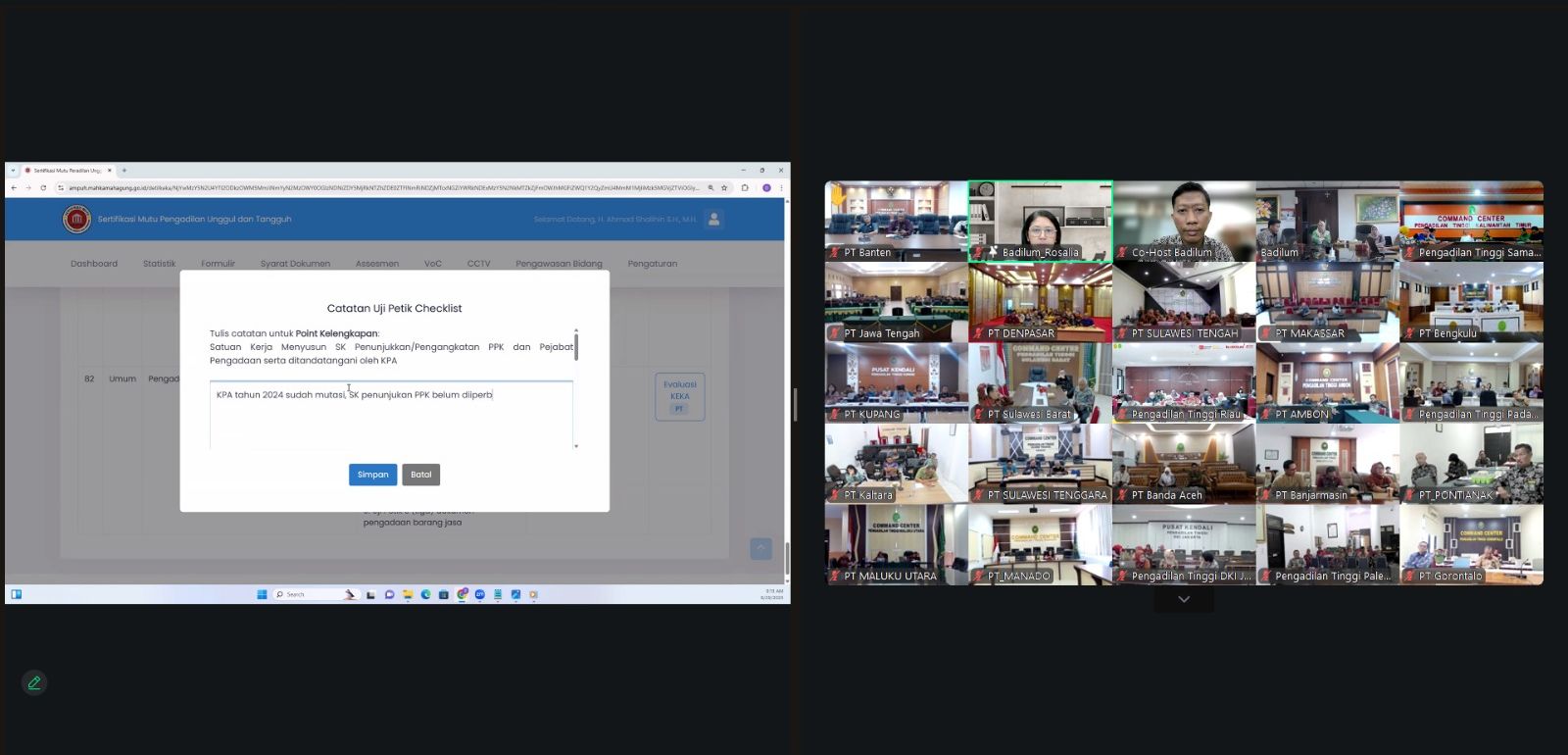Open the tab search dropdown in Chrome
Screen dimensions: 1568x755
[x=14, y=170]
